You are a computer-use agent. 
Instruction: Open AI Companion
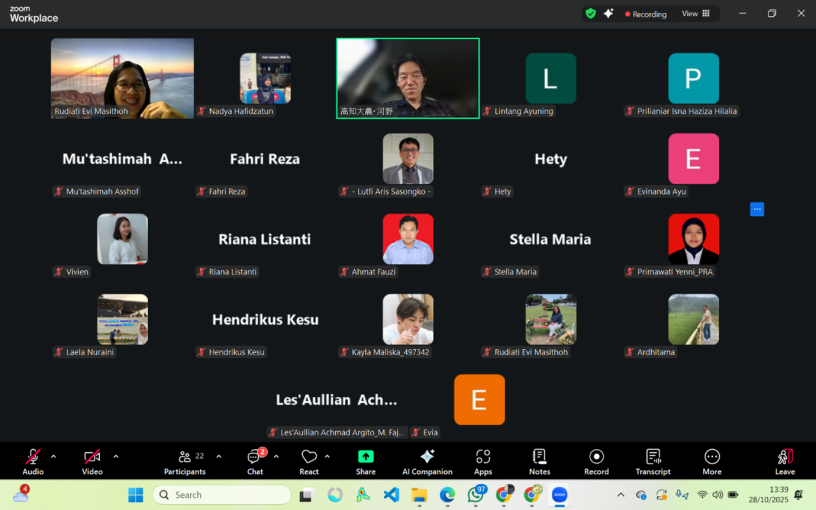click(x=427, y=459)
